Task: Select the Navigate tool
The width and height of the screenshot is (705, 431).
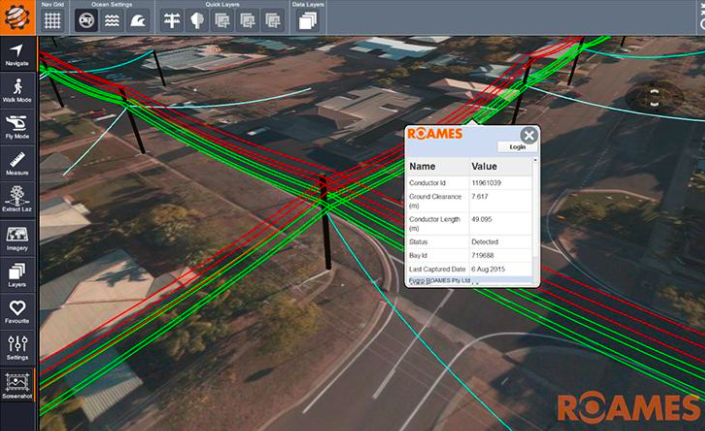Action: tap(17, 54)
